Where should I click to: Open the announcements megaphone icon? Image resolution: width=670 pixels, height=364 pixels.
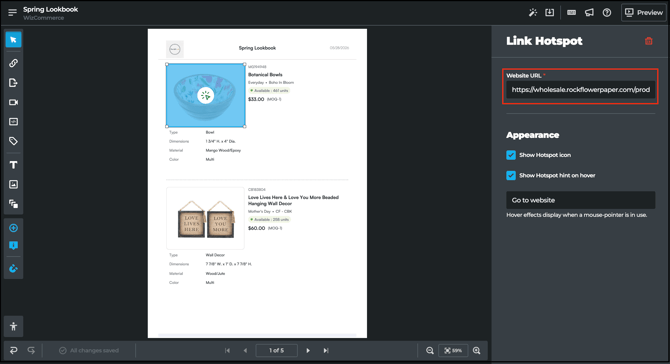pyautogui.click(x=589, y=13)
